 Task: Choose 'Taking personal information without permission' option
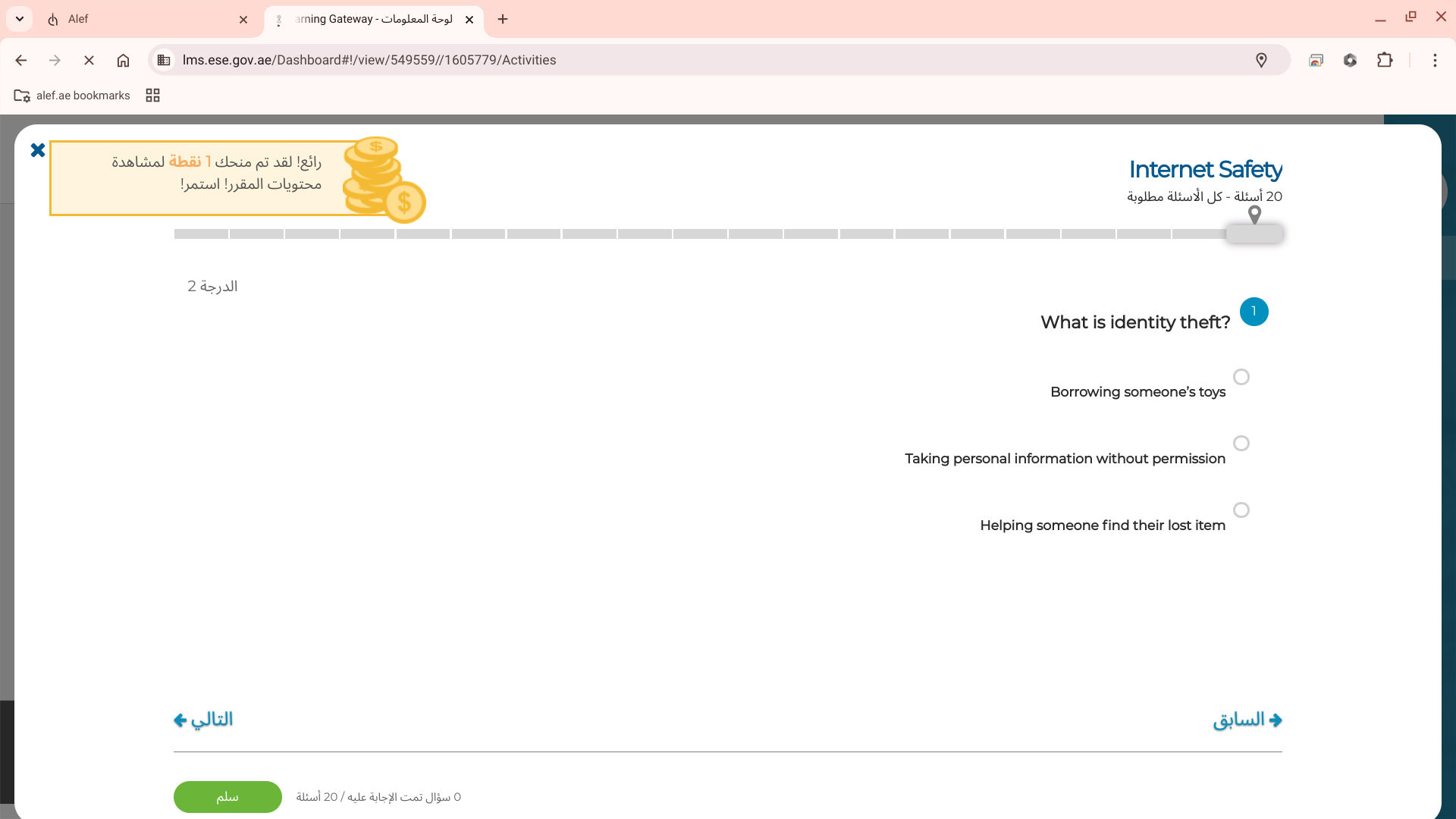pyautogui.click(x=1241, y=444)
